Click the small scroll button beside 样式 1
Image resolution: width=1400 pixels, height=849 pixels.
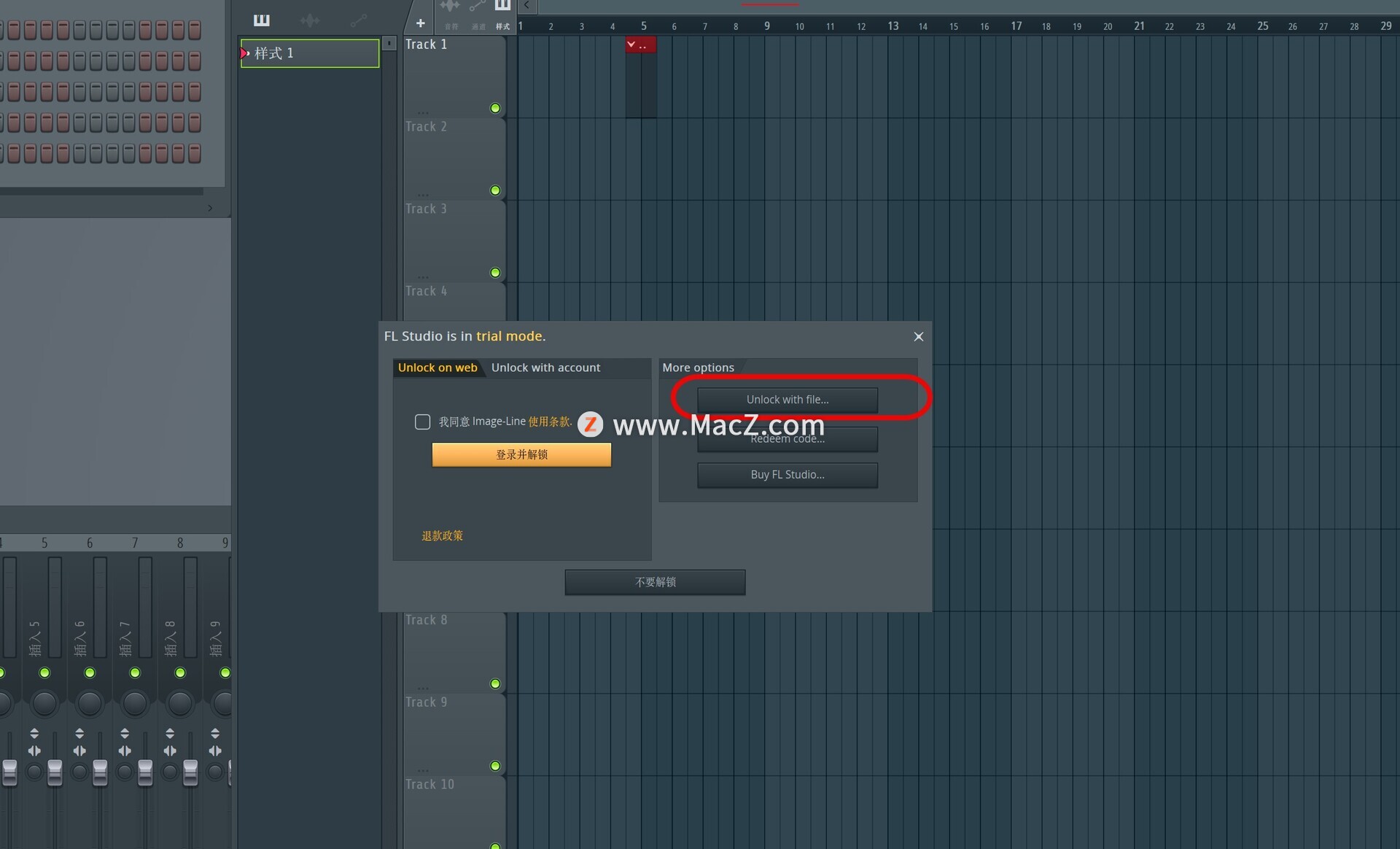389,43
